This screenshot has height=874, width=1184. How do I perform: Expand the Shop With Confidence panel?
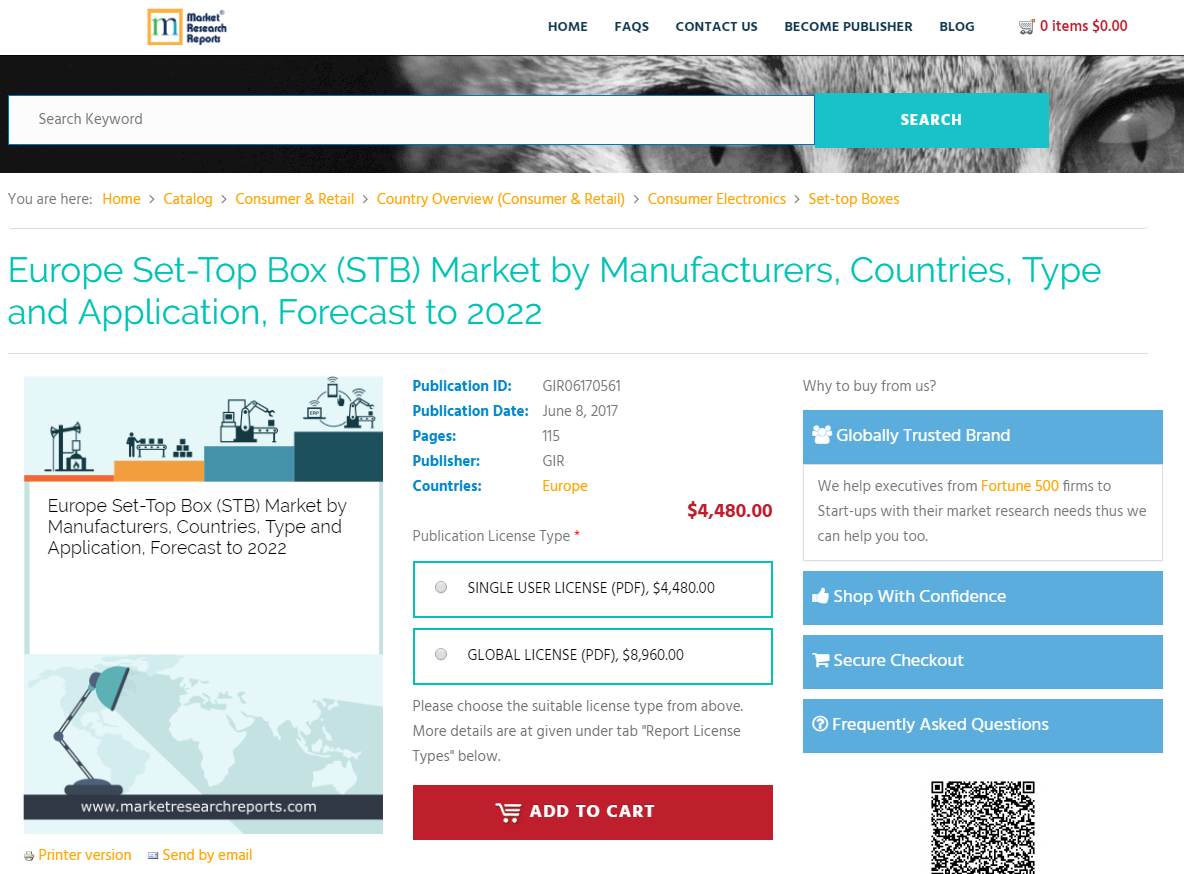(982, 598)
